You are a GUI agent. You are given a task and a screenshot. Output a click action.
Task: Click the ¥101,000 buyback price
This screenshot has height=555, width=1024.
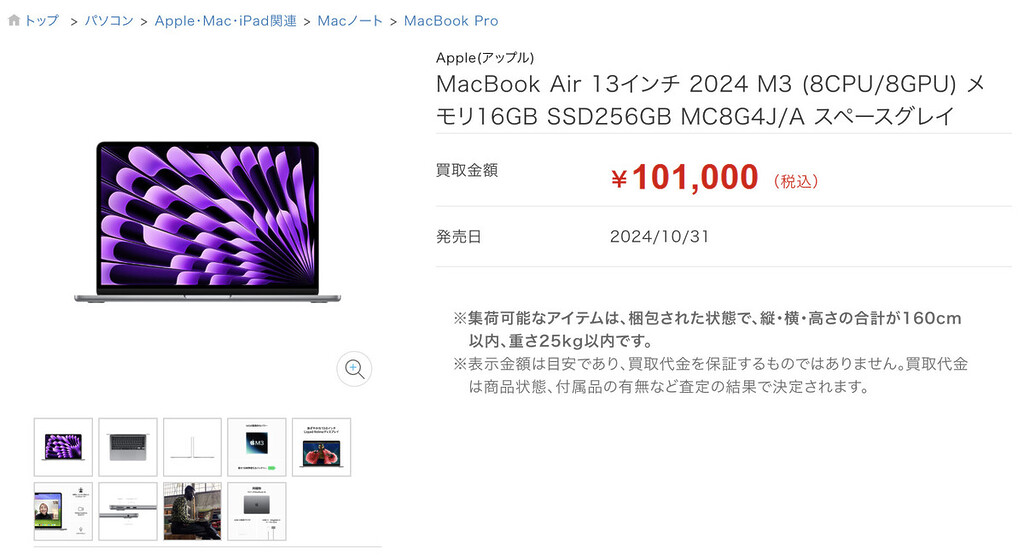[684, 177]
